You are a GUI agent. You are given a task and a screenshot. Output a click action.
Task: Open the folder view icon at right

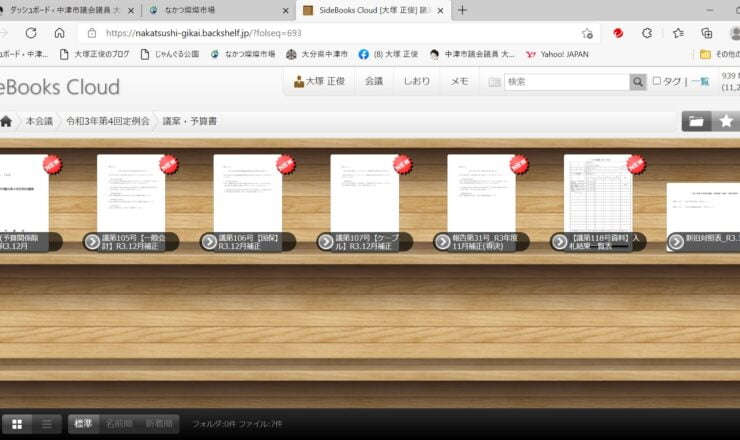[696, 121]
